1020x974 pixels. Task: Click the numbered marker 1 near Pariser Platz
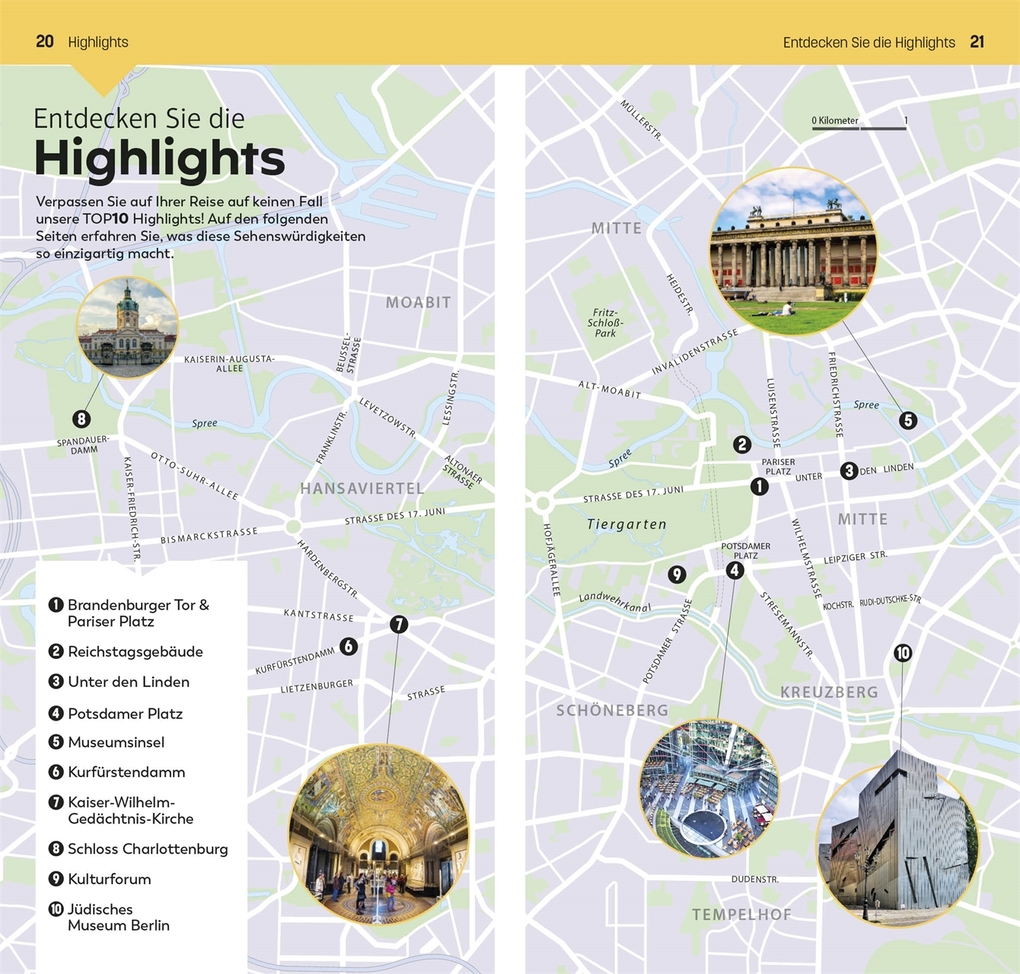coord(759,486)
